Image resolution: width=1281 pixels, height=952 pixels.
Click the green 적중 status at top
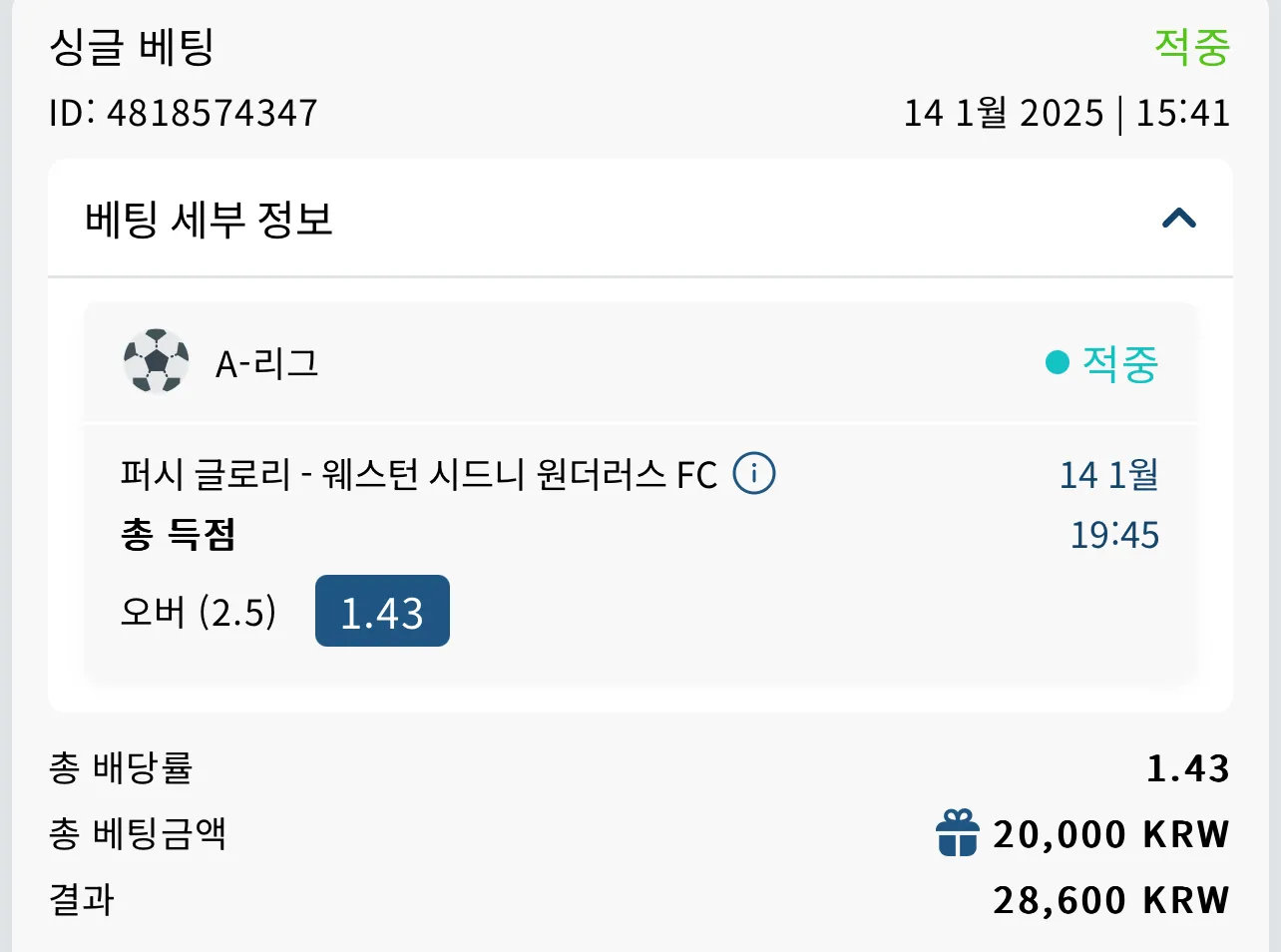point(1192,47)
